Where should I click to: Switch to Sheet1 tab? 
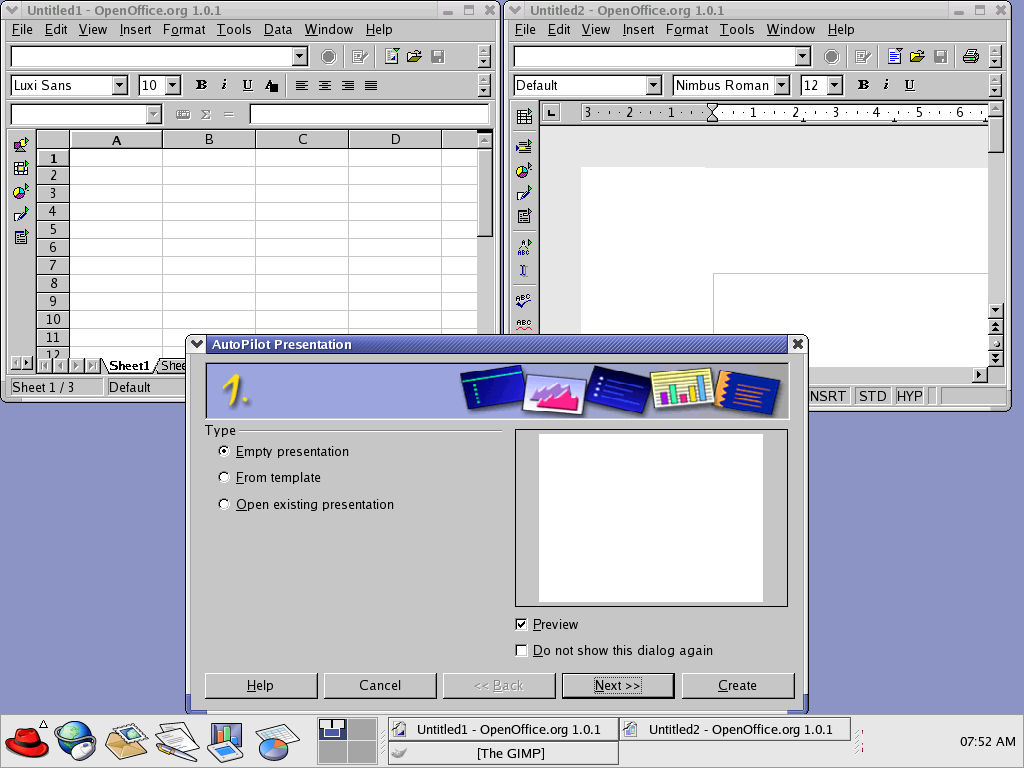pos(129,366)
